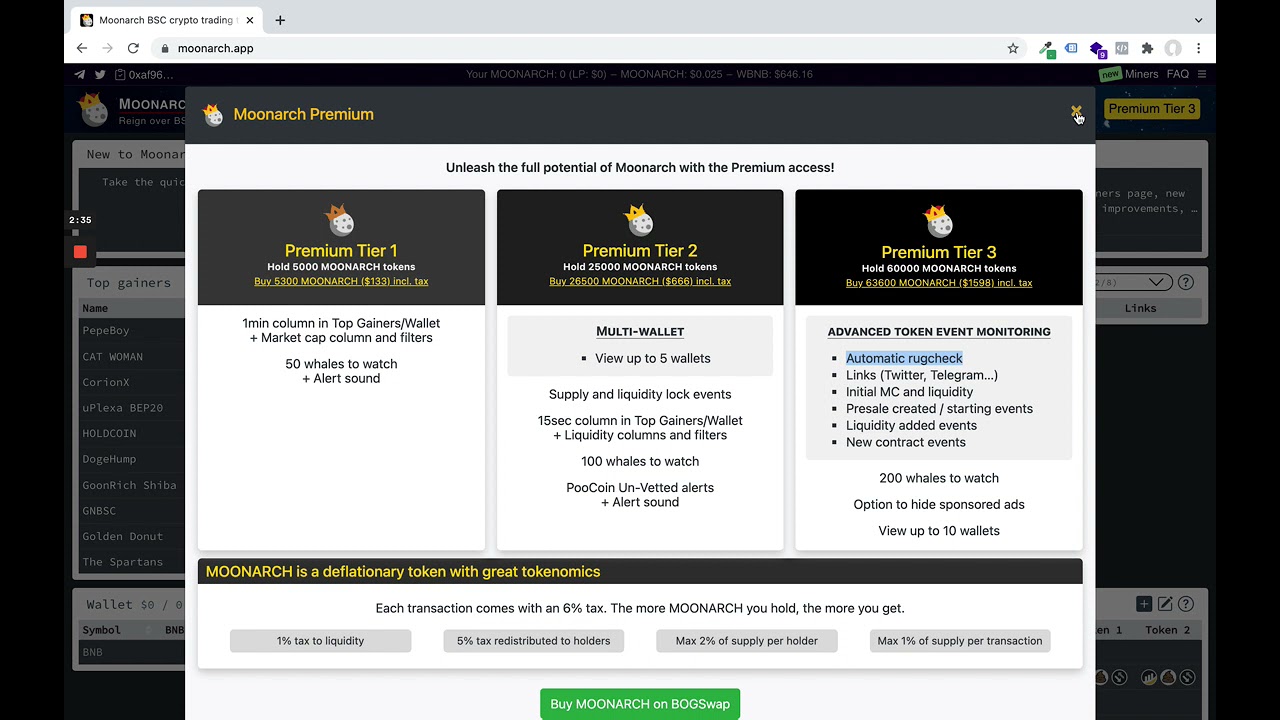Viewport: 1280px width, 720px height.
Task: Open the FAQ page
Action: point(1178,74)
